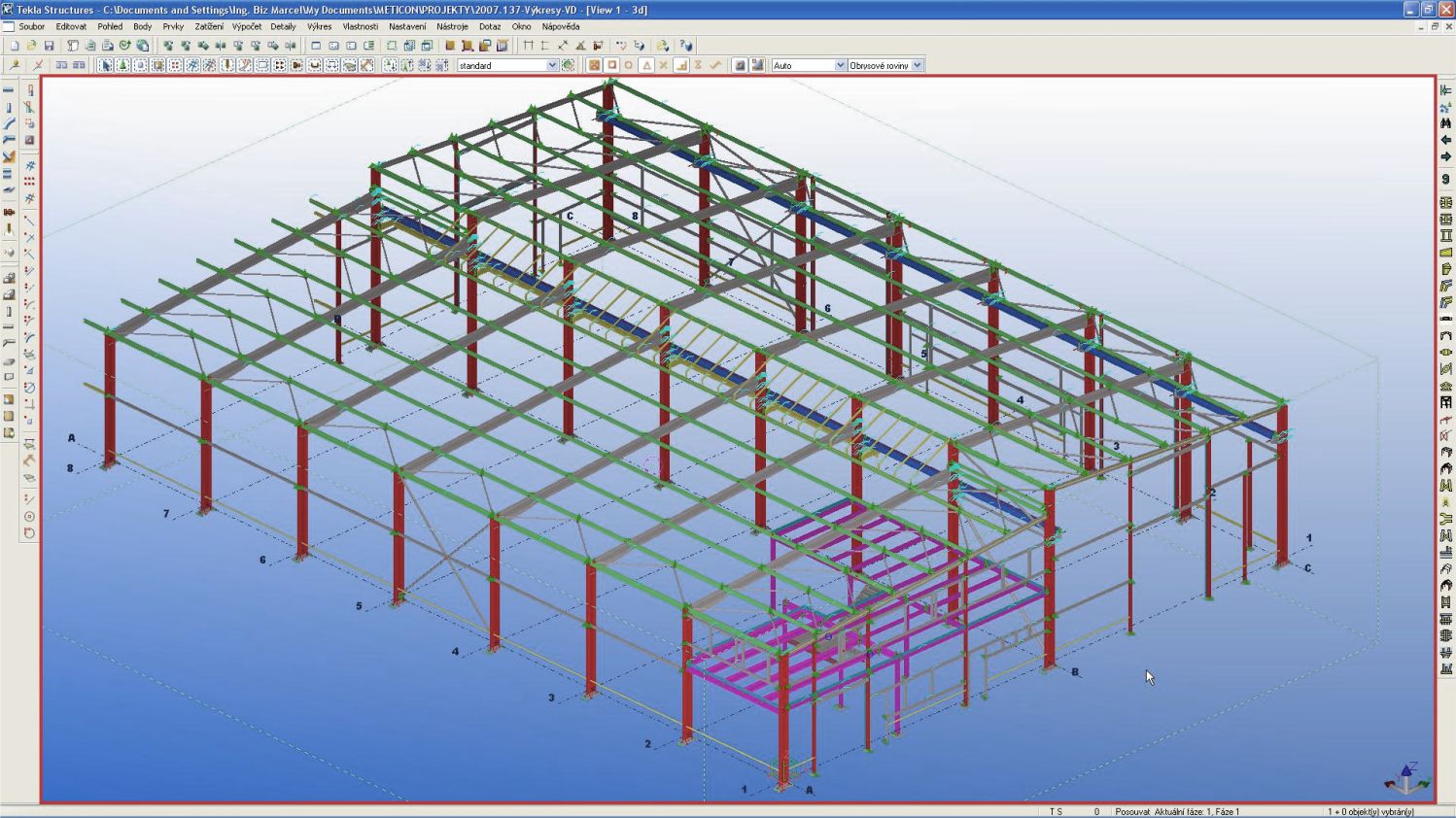Toggle snap to circle center points
The width and height of the screenshot is (1456, 818).
tap(629, 65)
